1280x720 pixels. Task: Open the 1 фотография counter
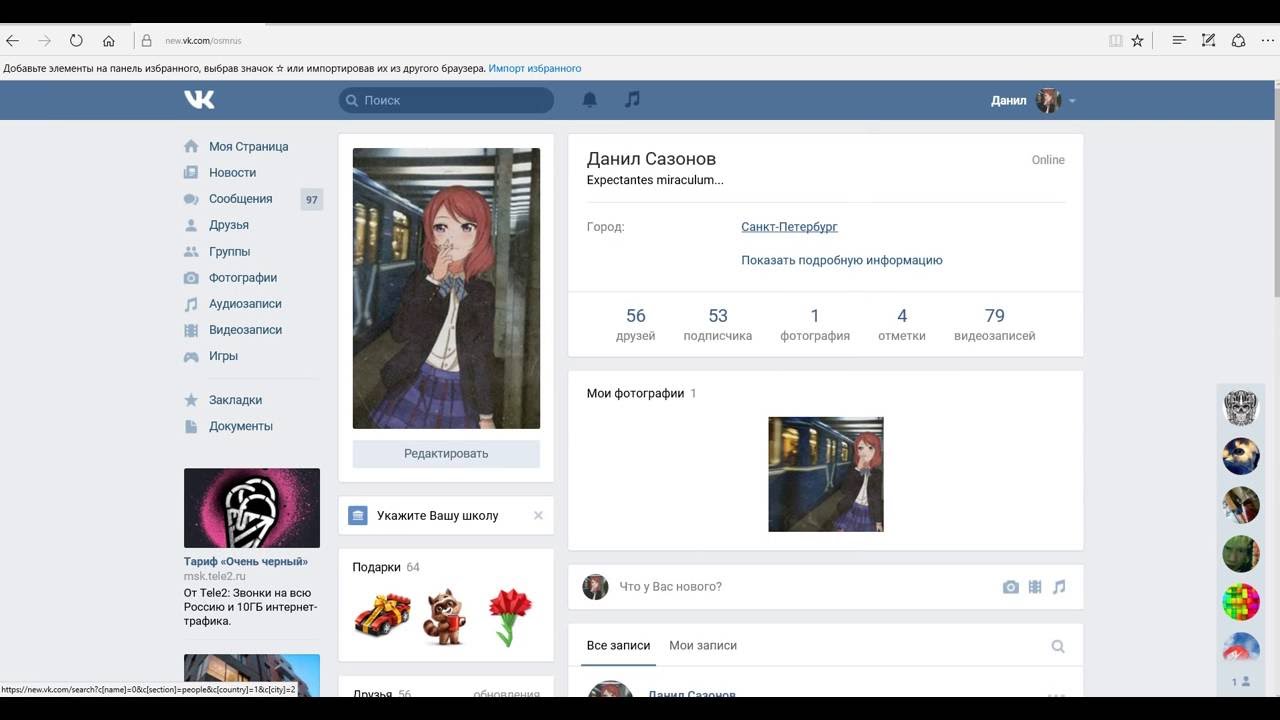point(815,324)
